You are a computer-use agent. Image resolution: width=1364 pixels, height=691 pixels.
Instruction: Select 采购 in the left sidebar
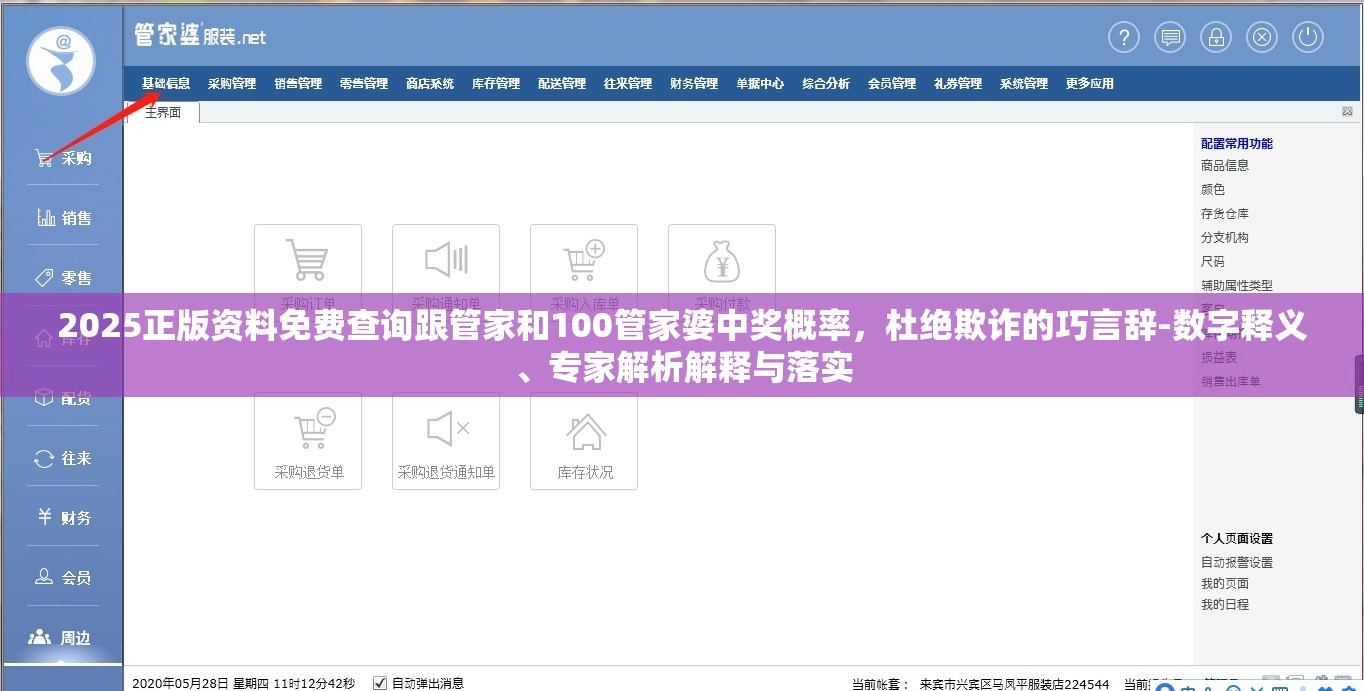point(62,158)
